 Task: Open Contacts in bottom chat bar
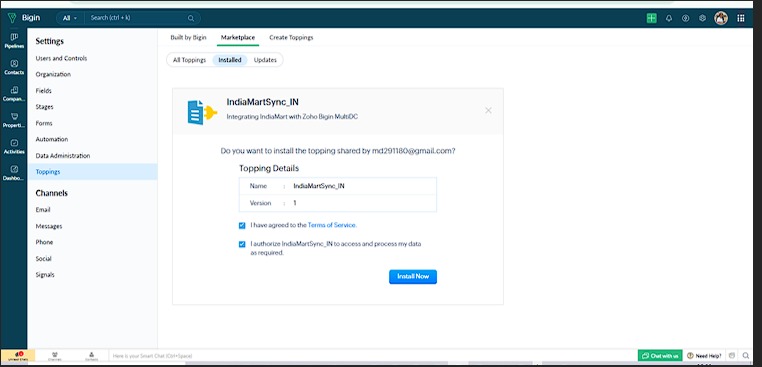coord(91,356)
